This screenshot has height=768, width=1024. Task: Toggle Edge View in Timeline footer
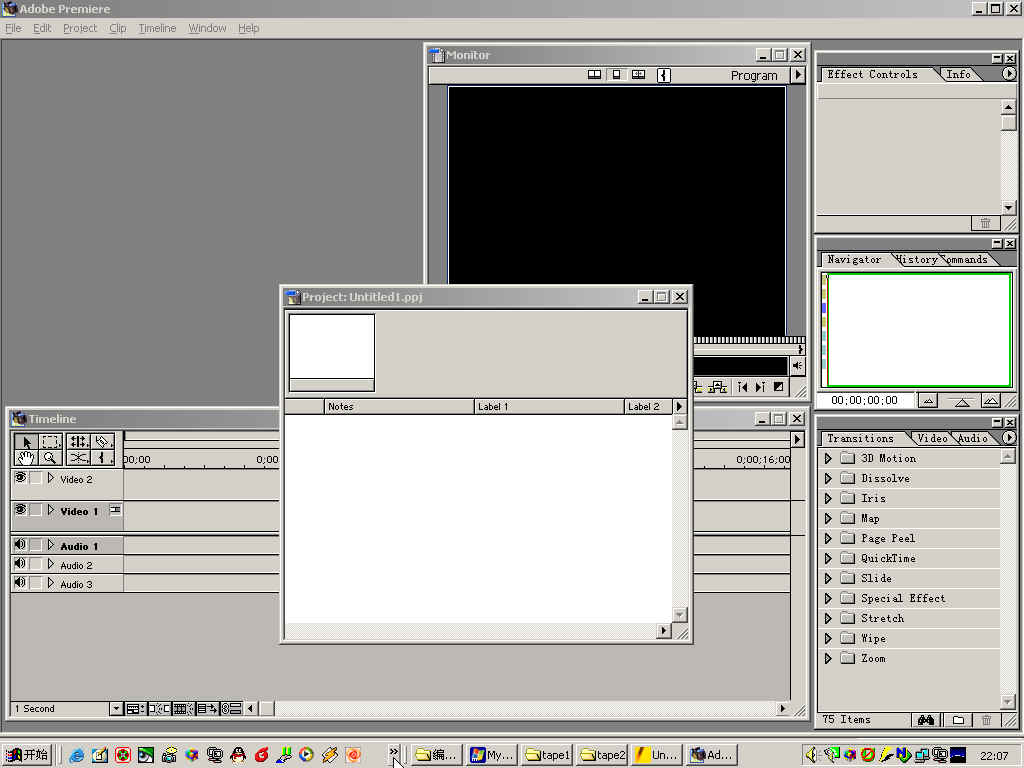point(184,709)
